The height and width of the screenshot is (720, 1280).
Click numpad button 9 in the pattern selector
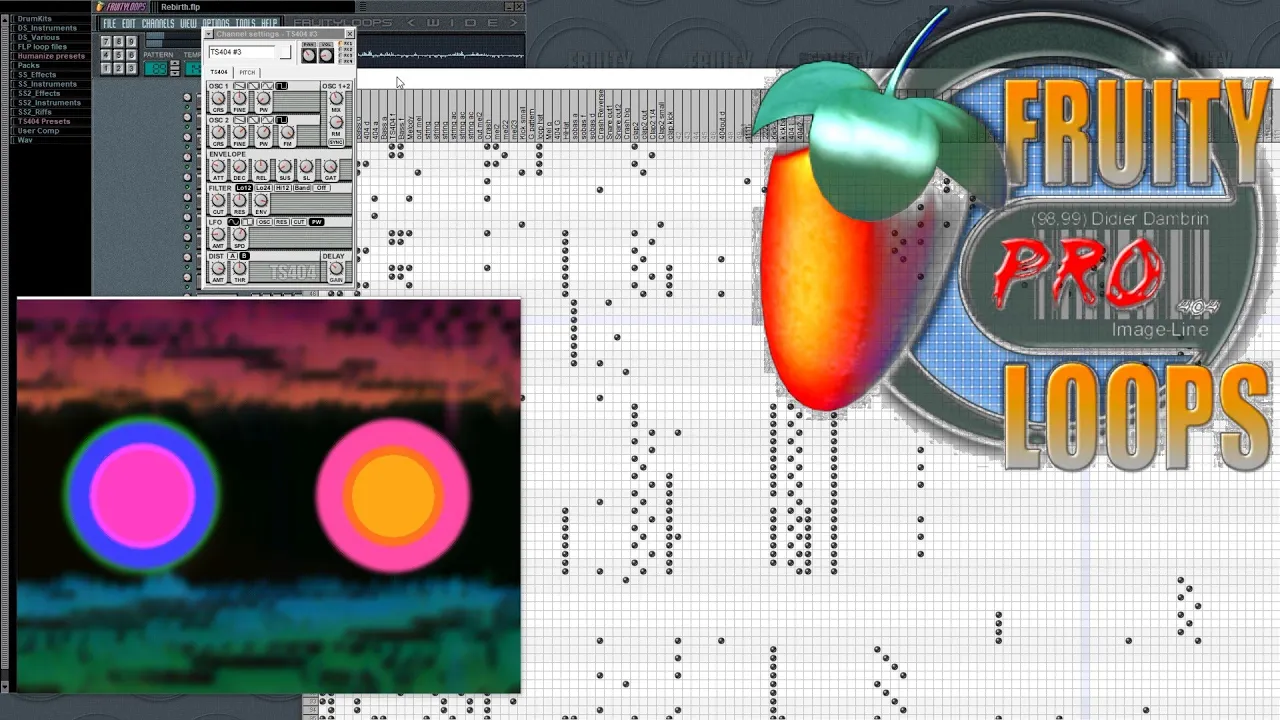[x=132, y=42]
